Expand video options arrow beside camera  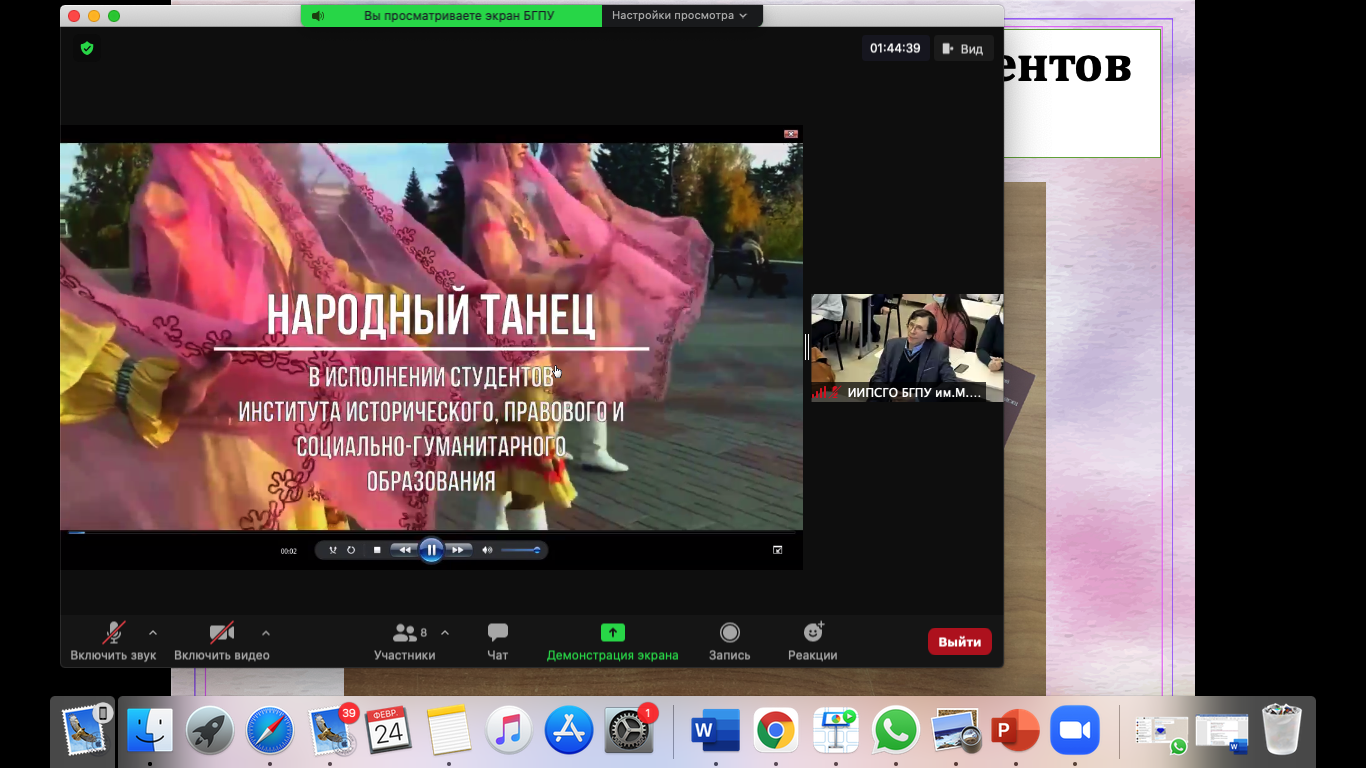pos(266,632)
